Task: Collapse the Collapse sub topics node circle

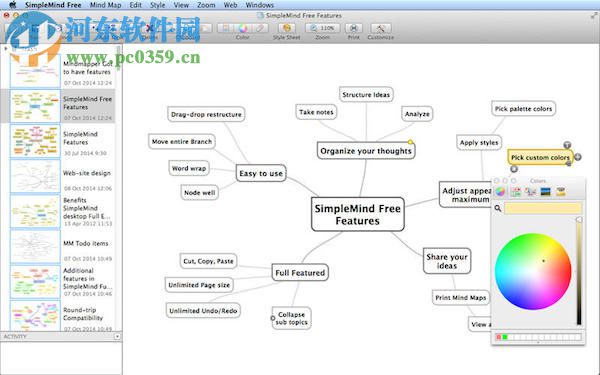Action: click(273, 318)
